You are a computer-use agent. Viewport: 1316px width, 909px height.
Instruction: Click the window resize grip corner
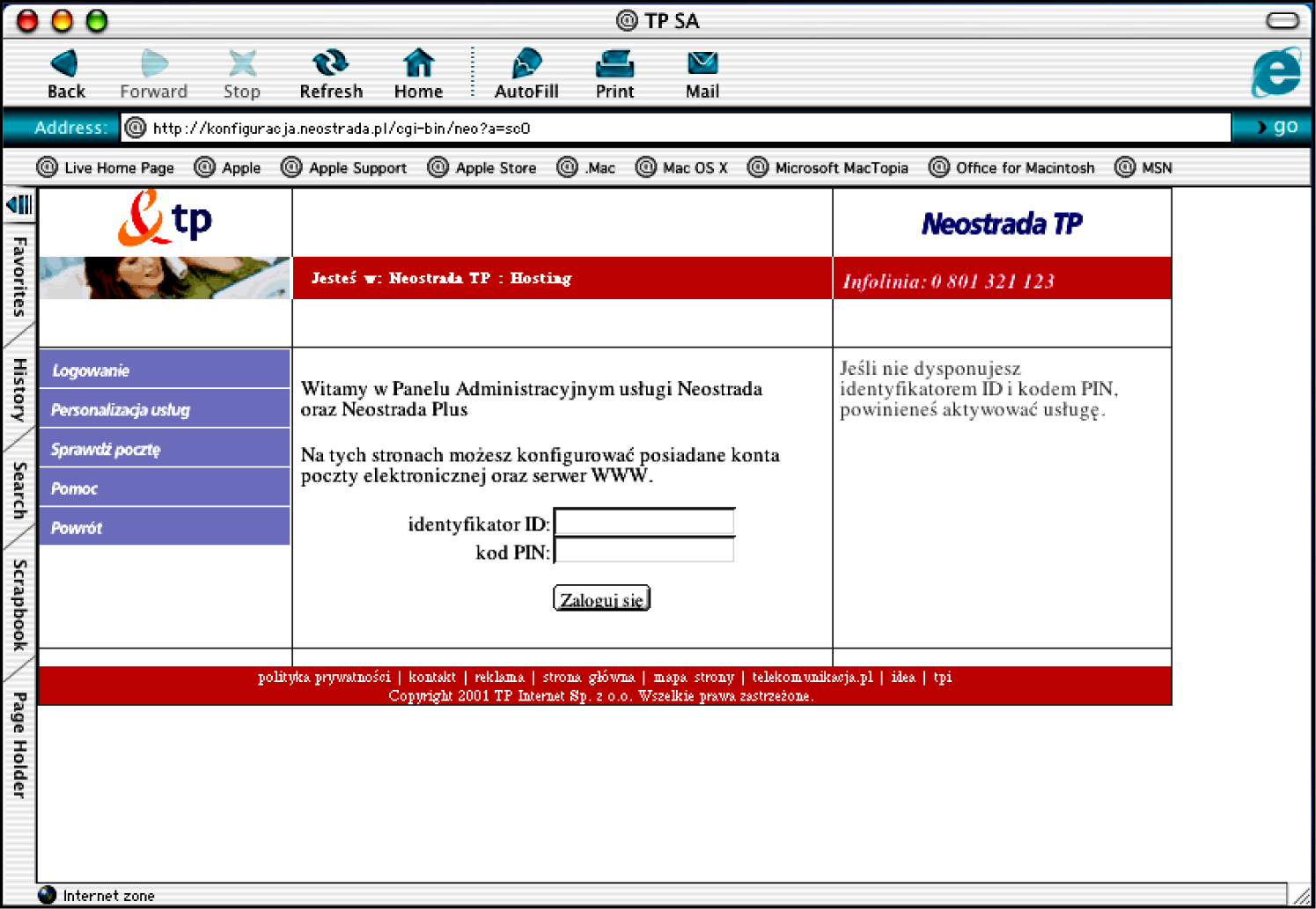click(x=1301, y=895)
